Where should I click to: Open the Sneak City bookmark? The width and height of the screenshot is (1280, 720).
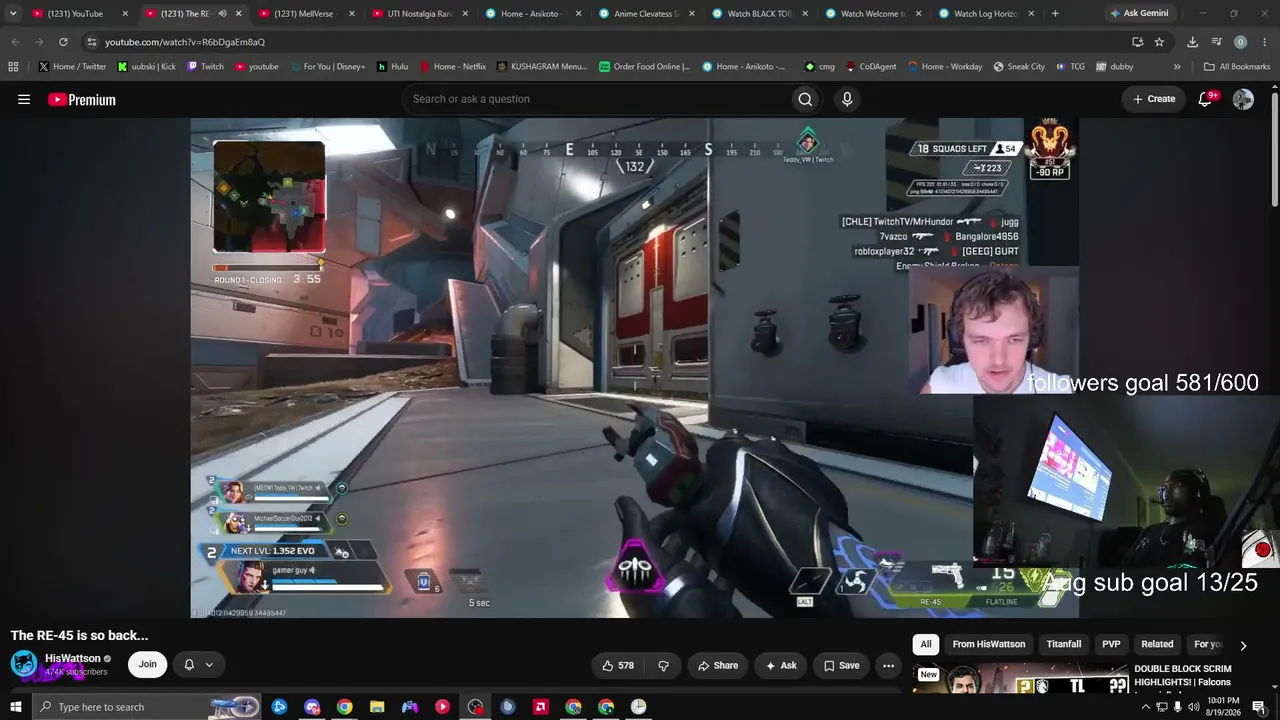[1019, 67]
